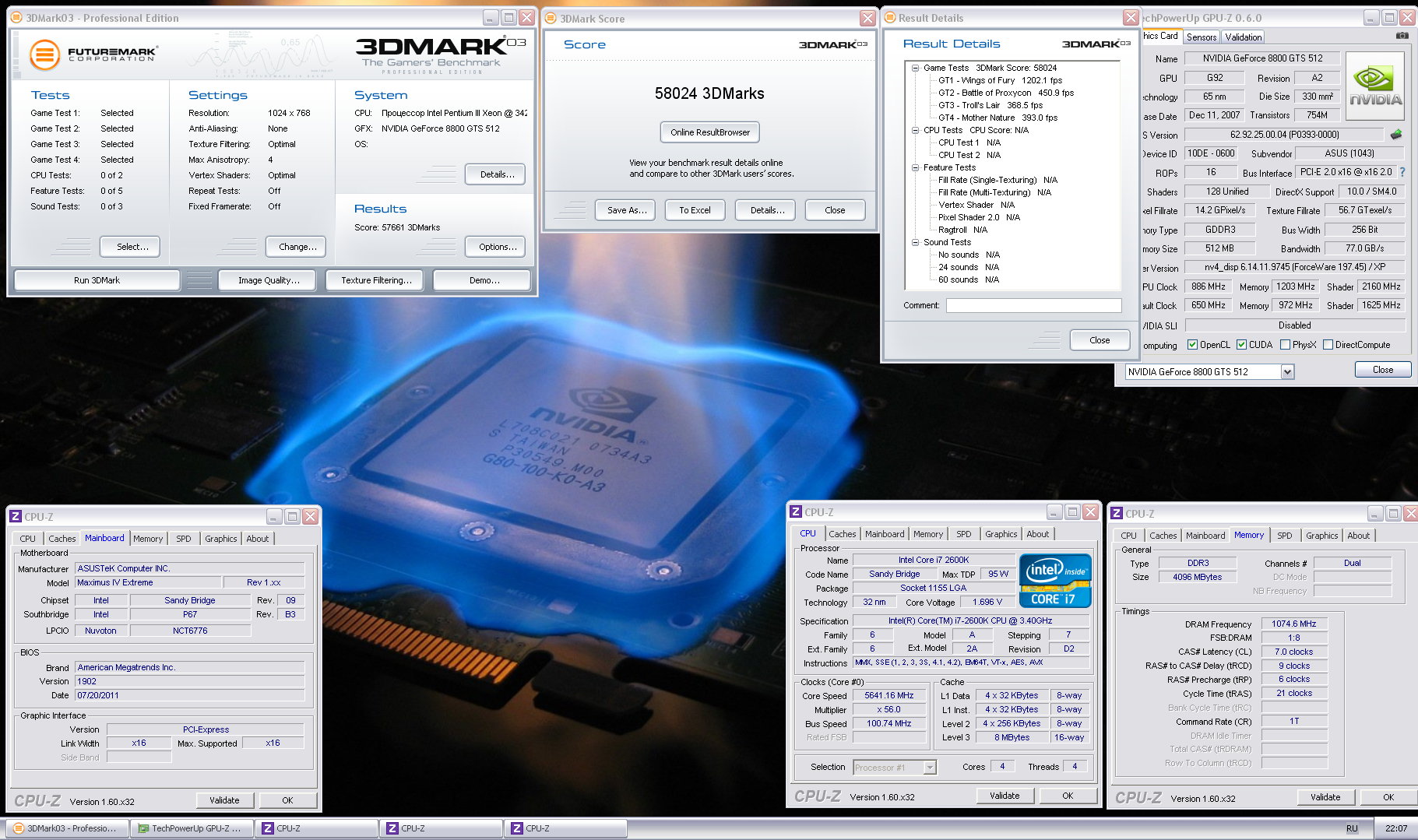Collapse the Sound Tests tree node
1418x840 pixels.
(916, 242)
